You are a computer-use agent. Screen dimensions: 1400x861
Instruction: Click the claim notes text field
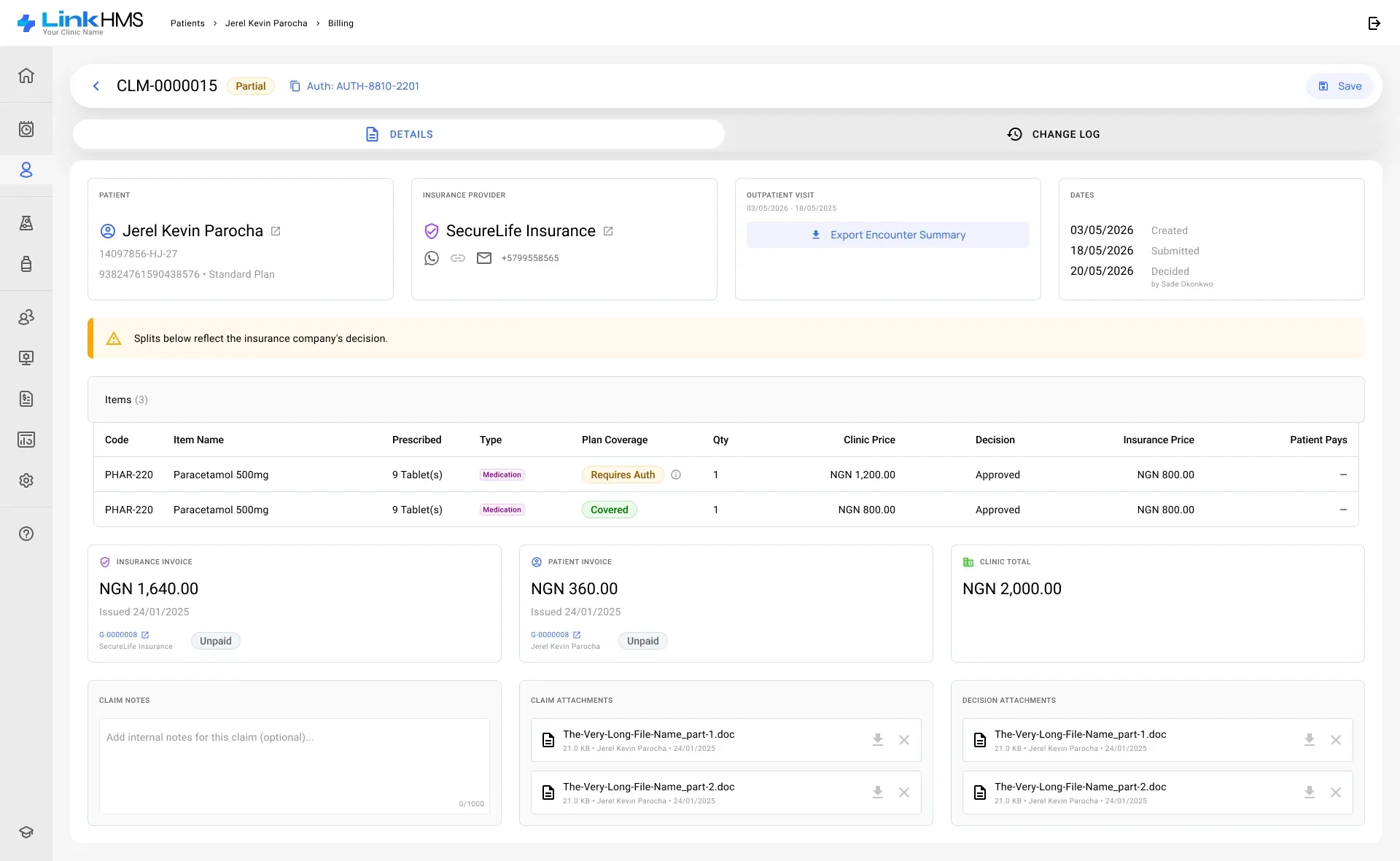(x=295, y=766)
